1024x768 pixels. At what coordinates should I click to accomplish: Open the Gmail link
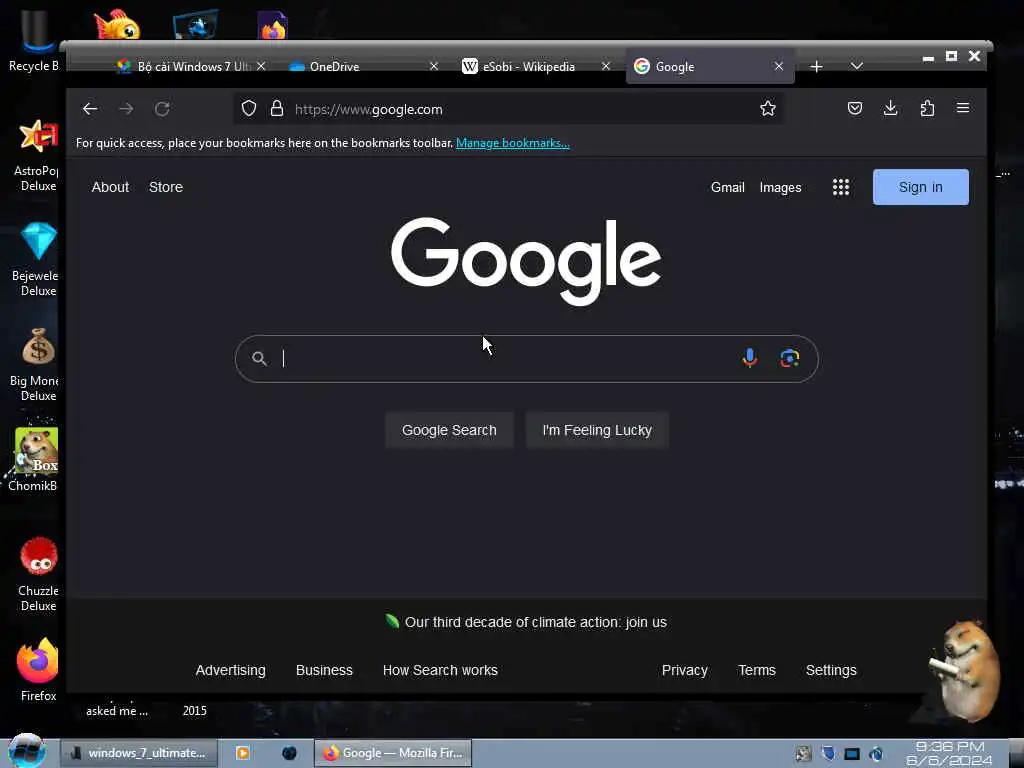728,187
